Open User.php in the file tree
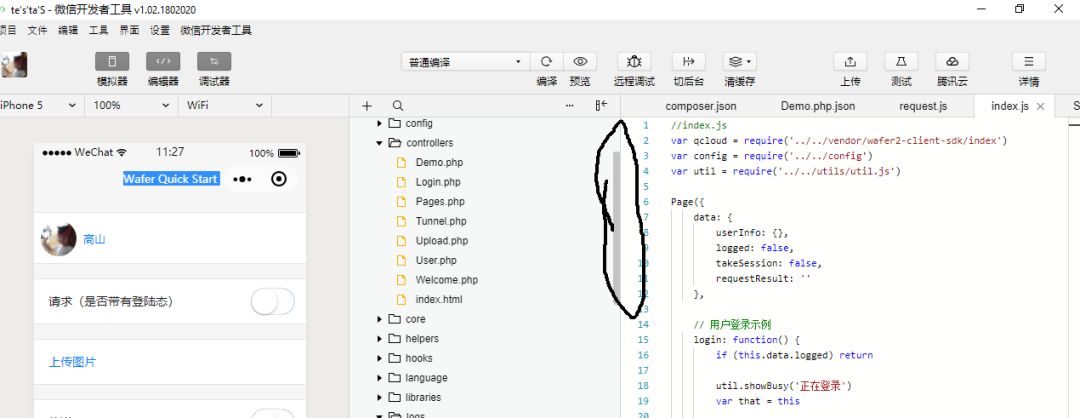 pos(436,260)
